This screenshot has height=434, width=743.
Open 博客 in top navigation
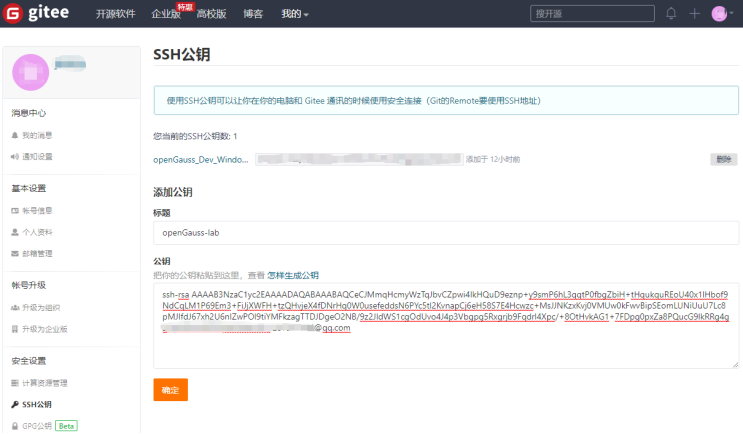(x=253, y=14)
